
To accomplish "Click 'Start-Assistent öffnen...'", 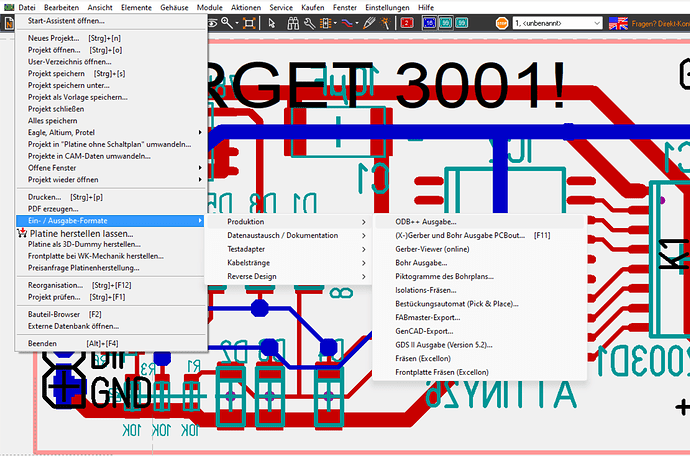I will click(110, 21).
